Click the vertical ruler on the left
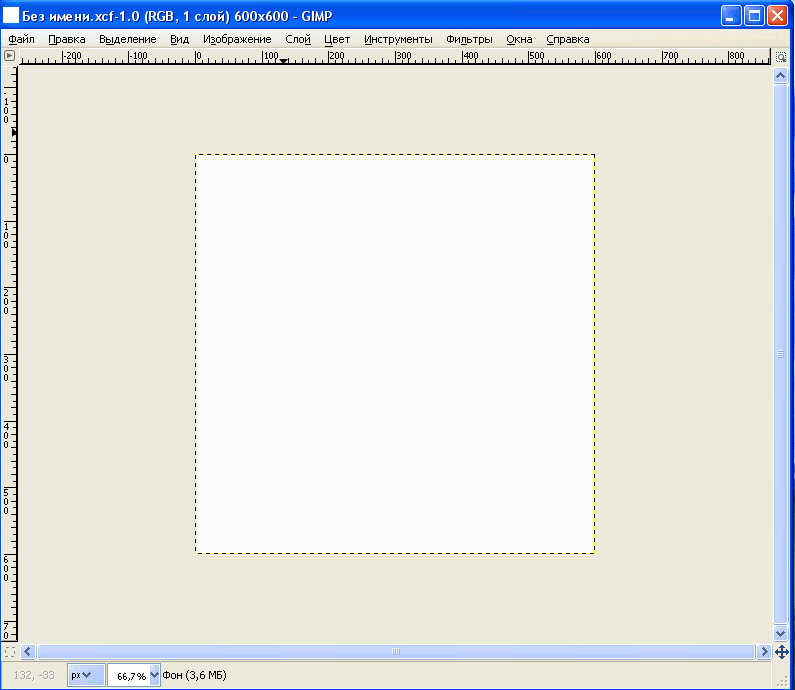 (9, 354)
